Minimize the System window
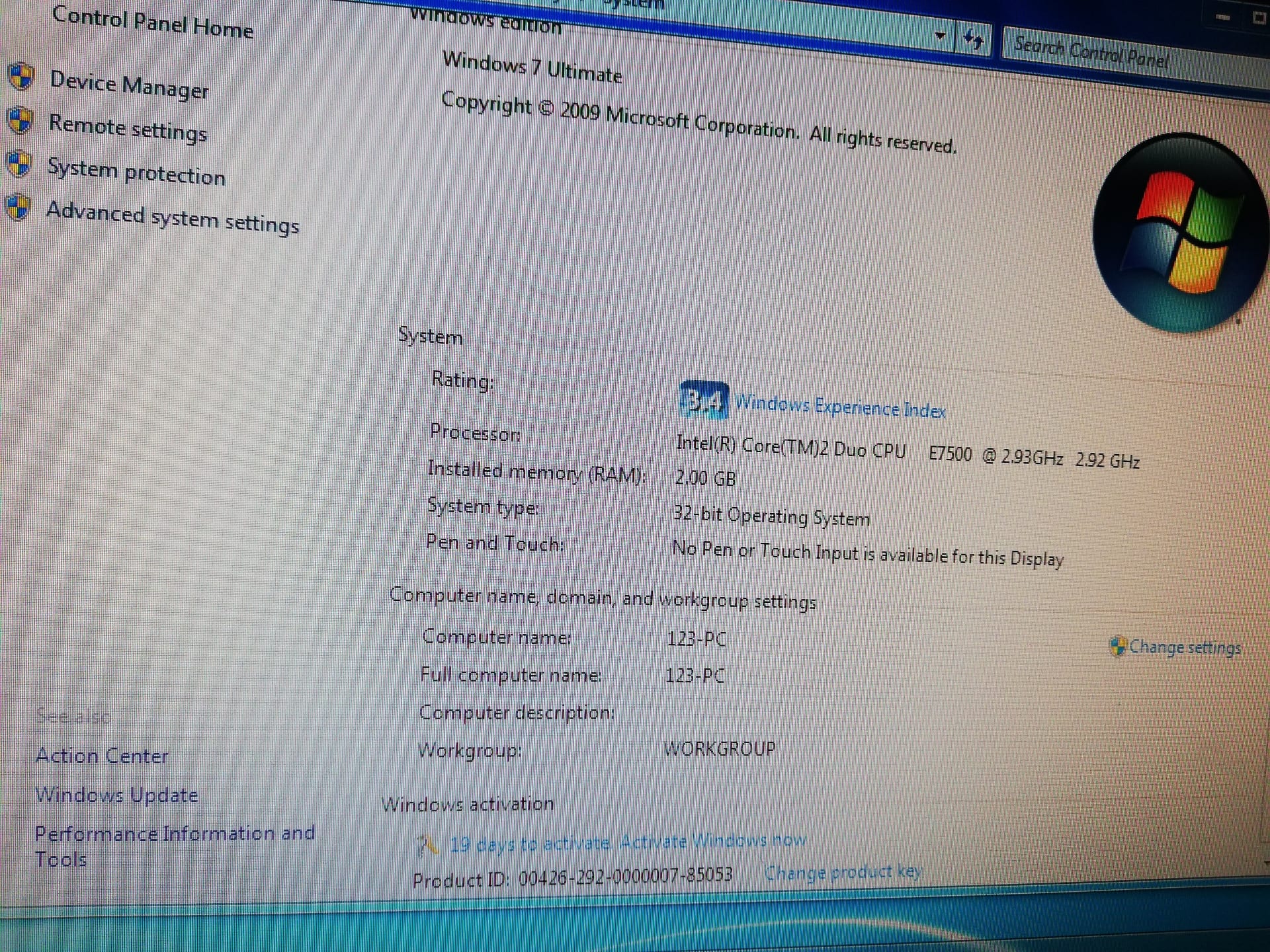This screenshot has width=1270, height=952. coord(1223,18)
